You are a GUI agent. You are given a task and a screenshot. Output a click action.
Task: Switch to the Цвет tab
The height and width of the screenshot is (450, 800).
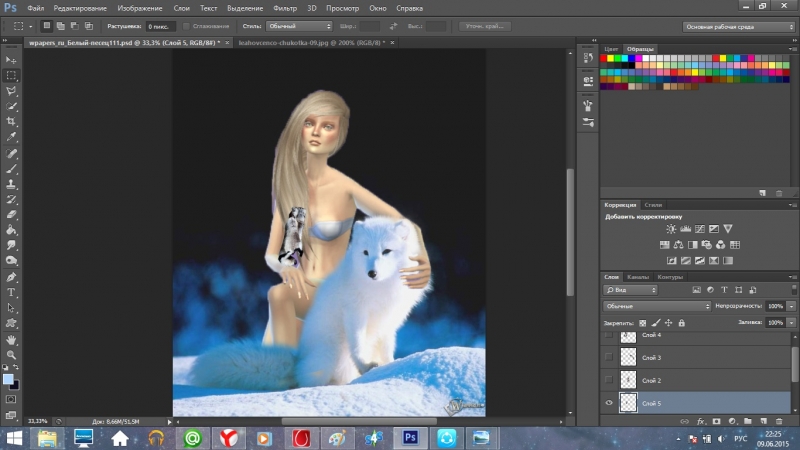point(611,49)
